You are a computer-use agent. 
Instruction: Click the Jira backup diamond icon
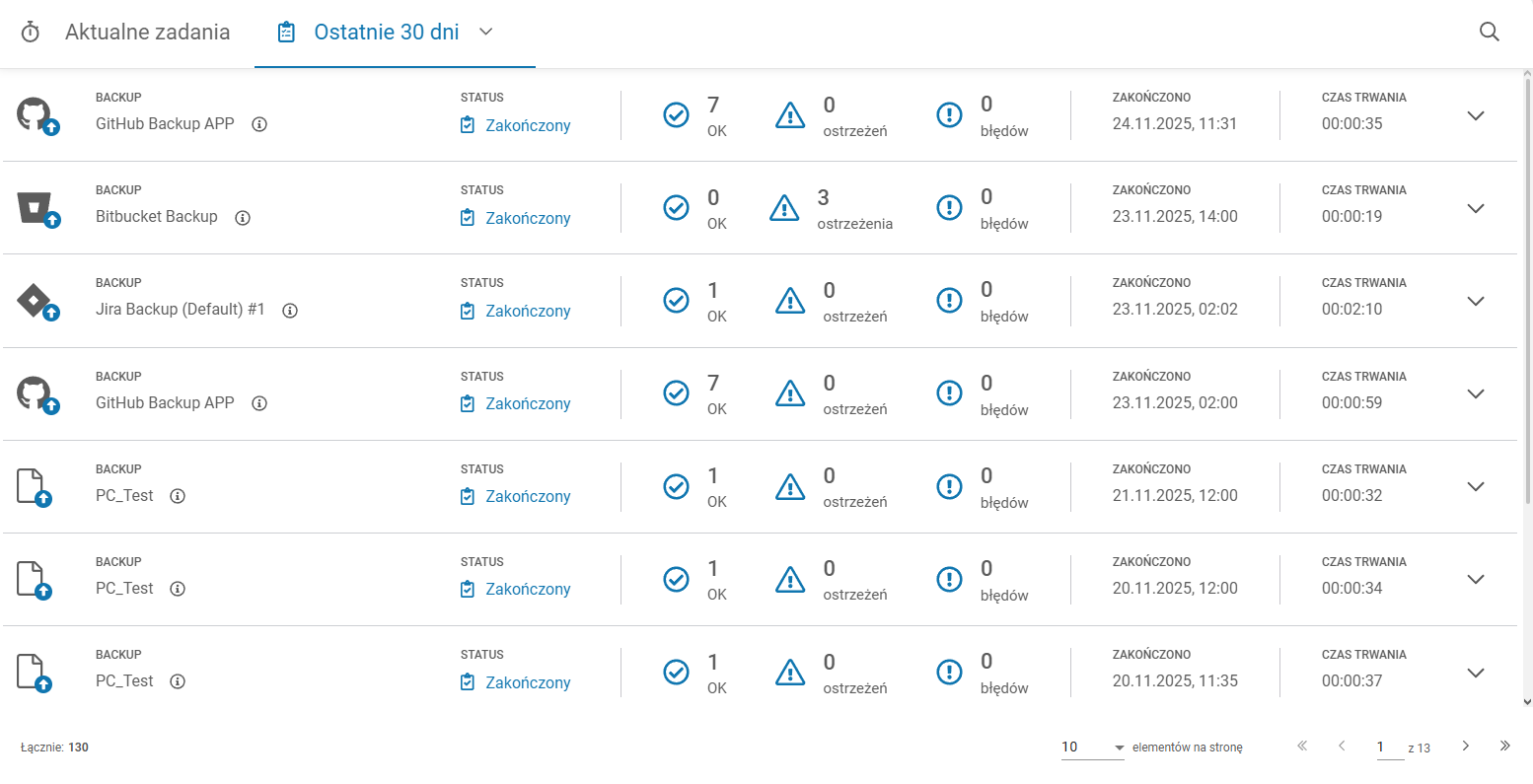pyautogui.click(x=36, y=301)
